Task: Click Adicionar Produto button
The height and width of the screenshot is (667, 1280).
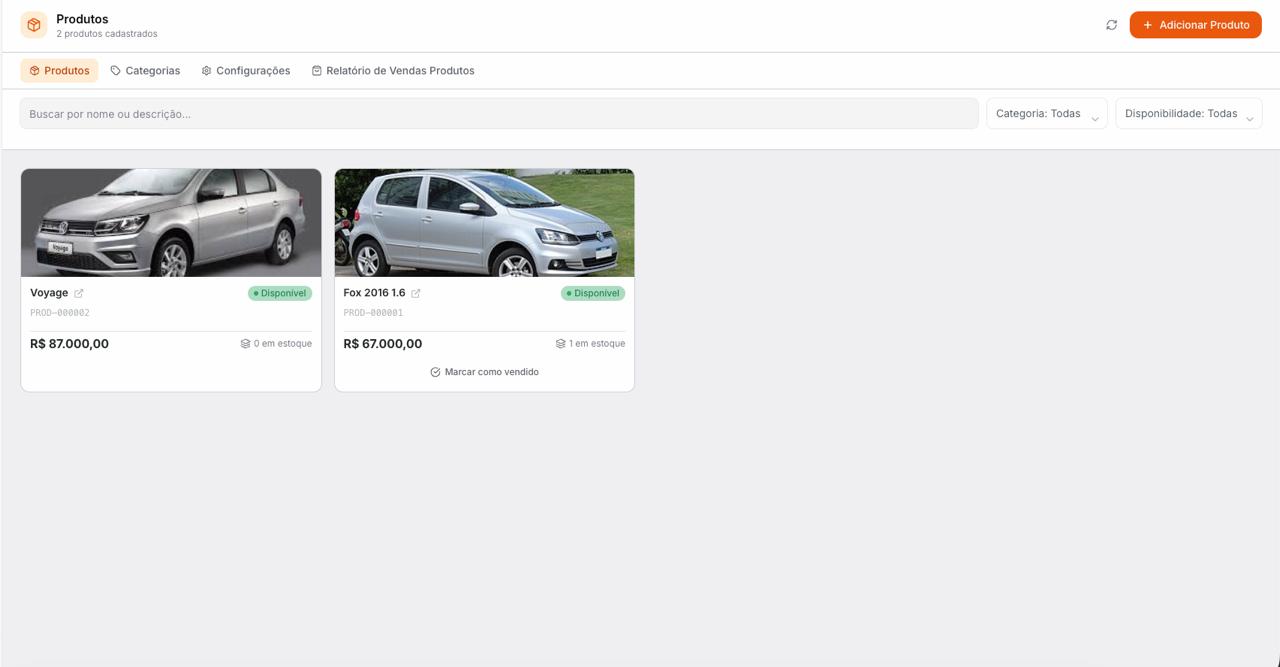Action: coord(1195,25)
